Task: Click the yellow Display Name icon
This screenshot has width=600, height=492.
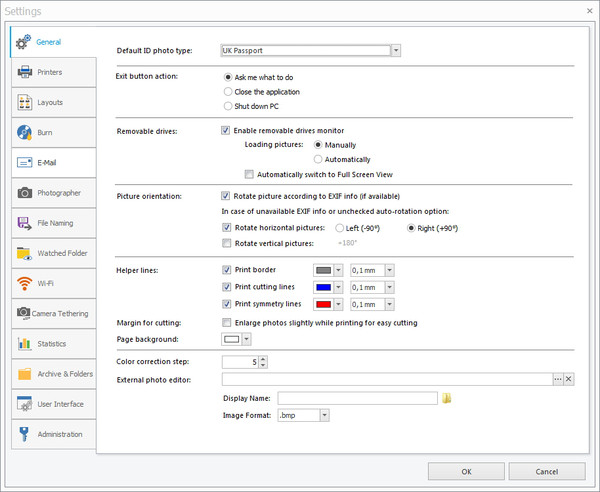Action: [447, 398]
